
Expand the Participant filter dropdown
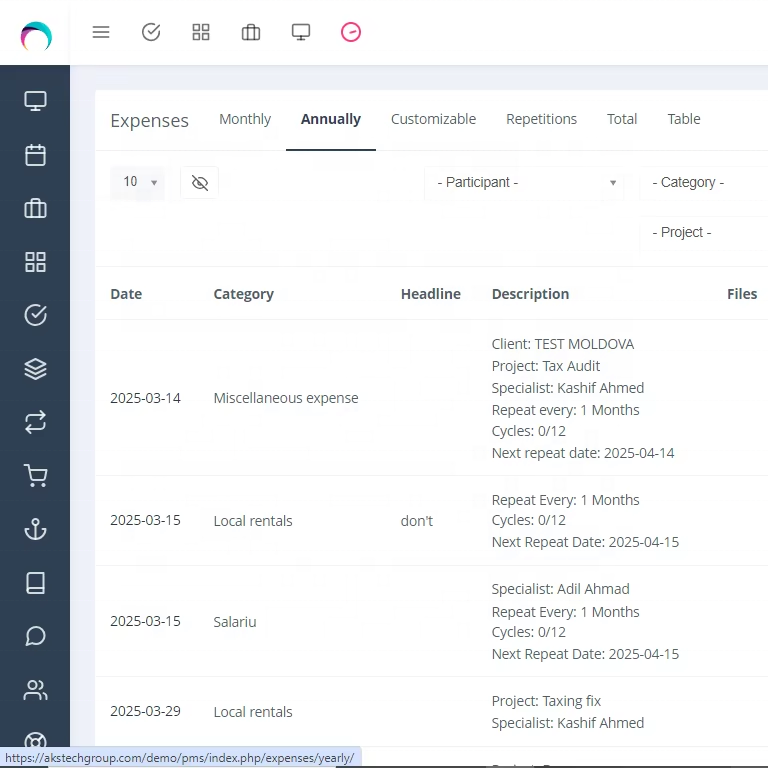[x=524, y=183]
